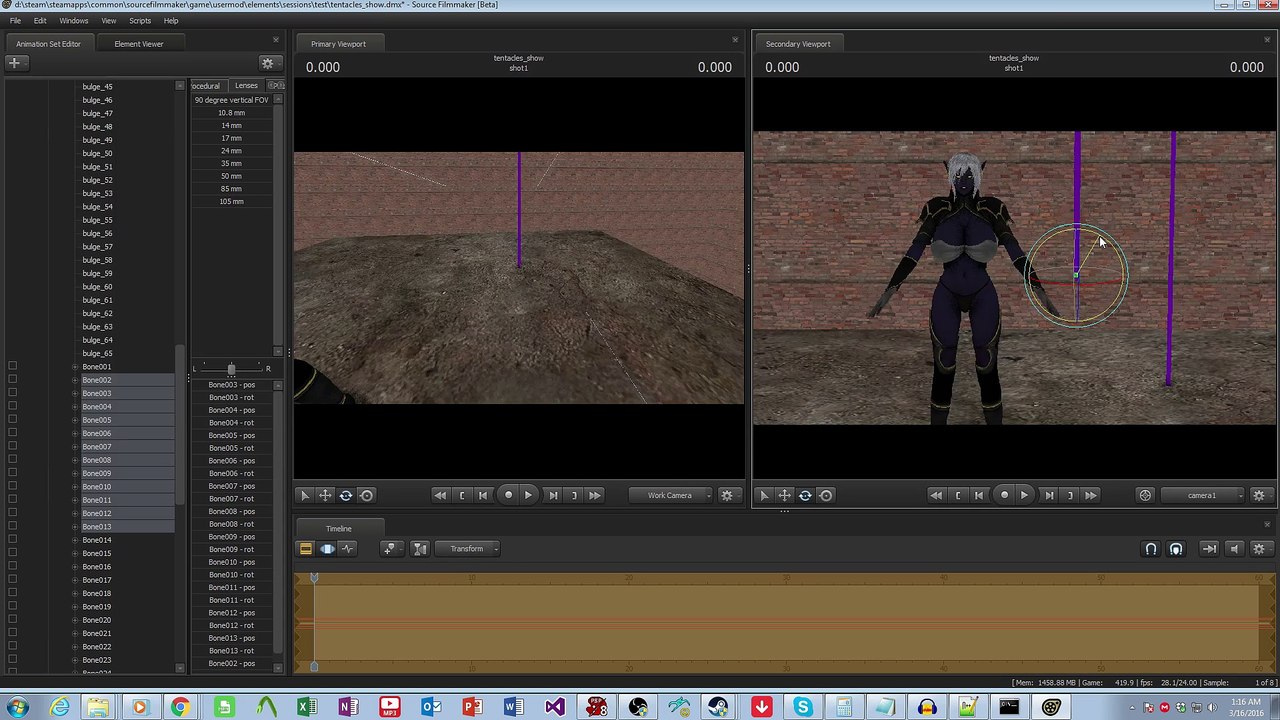1280x720 pixels.
Task: Switch timeline to Graph Editor mode
Action: pos(347,549)
